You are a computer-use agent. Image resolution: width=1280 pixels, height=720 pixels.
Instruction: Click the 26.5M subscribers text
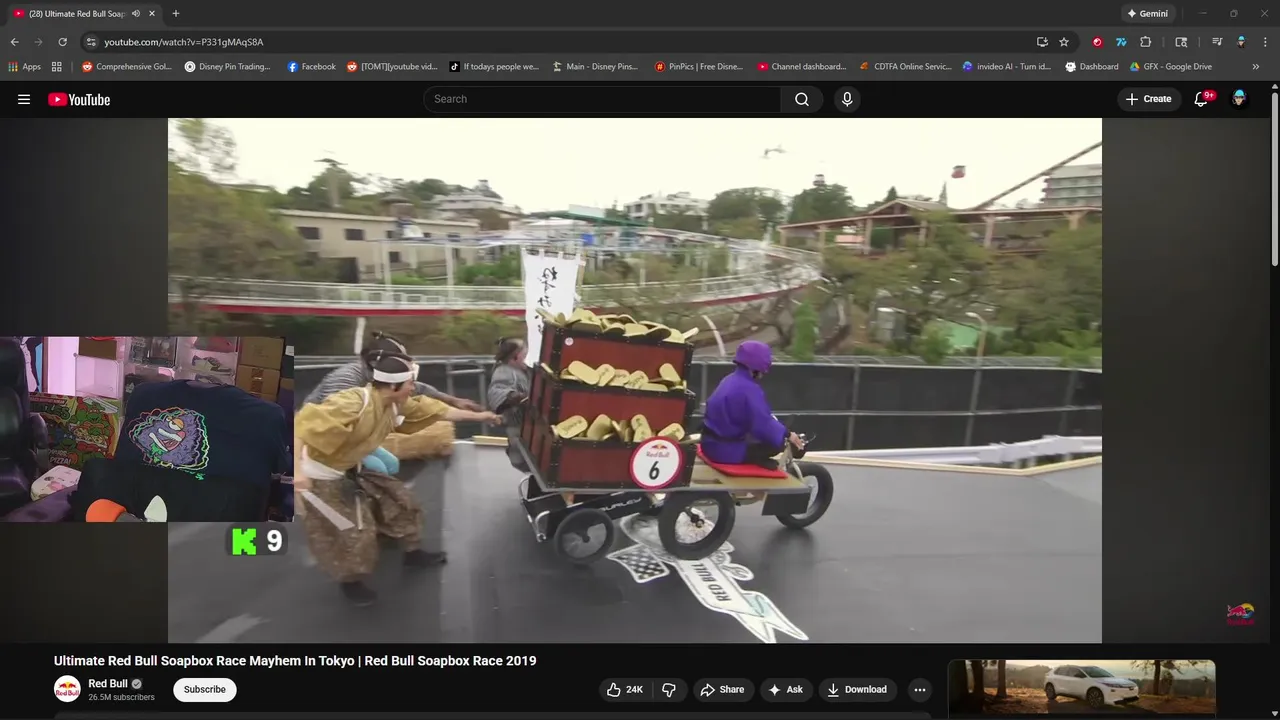tap(121, 697)
